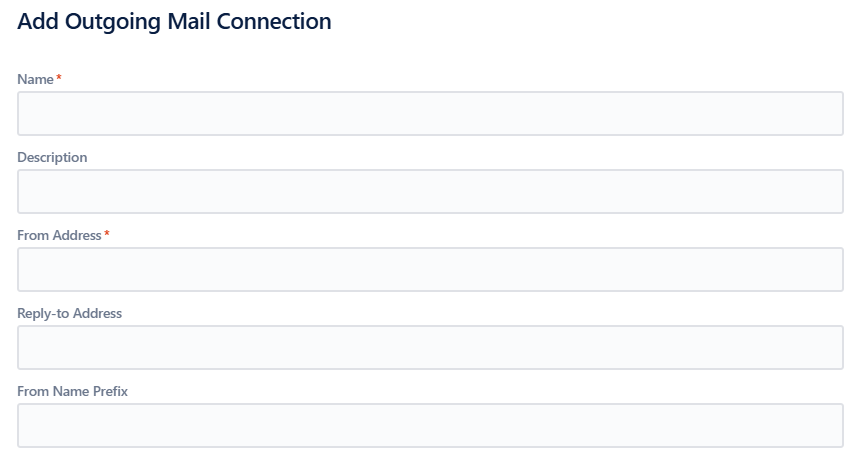857x460 pixels.
Task: Select the Reply-to Address field
Action: point(430,348)
